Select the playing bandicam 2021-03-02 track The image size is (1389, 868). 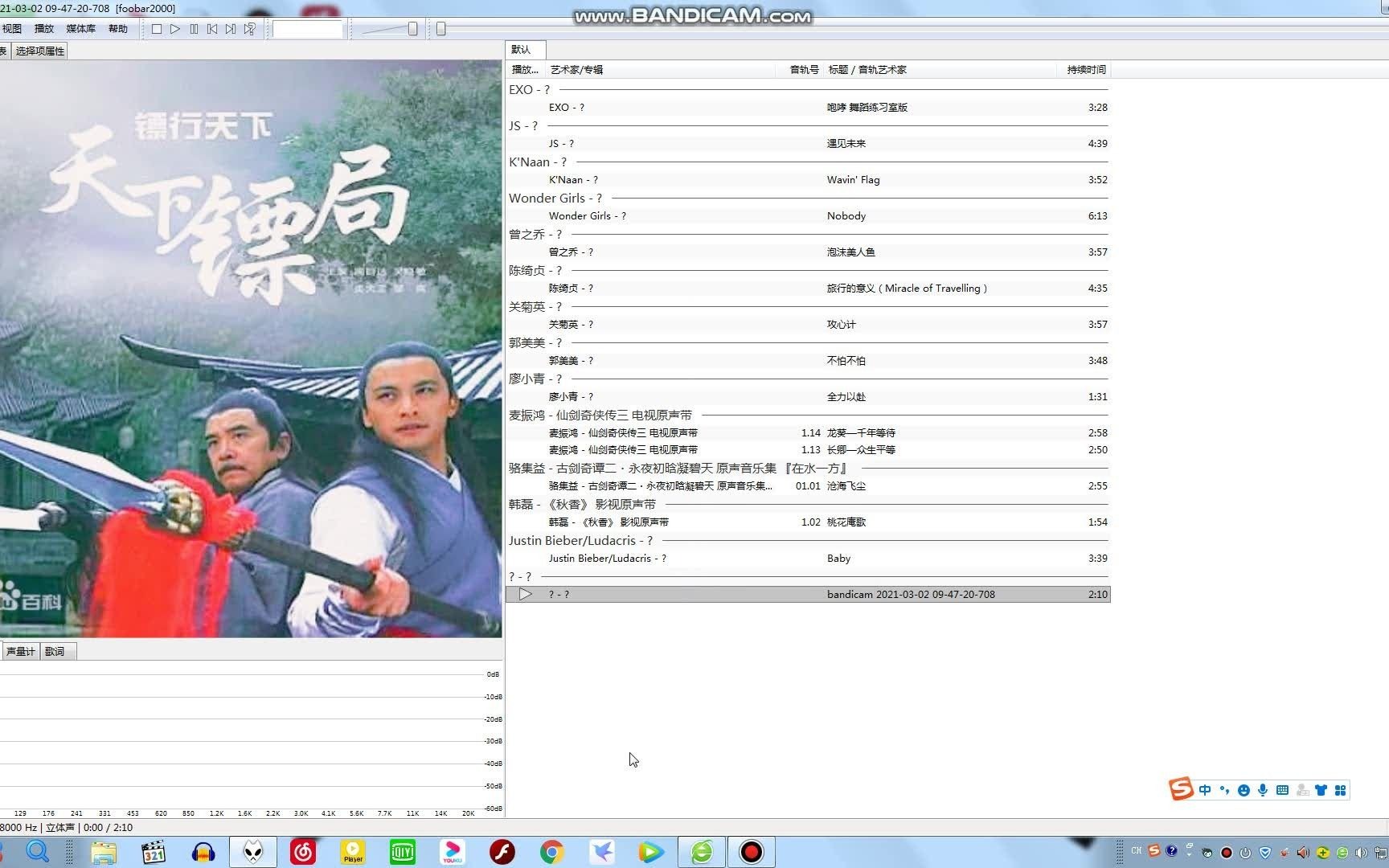[808, 594]
